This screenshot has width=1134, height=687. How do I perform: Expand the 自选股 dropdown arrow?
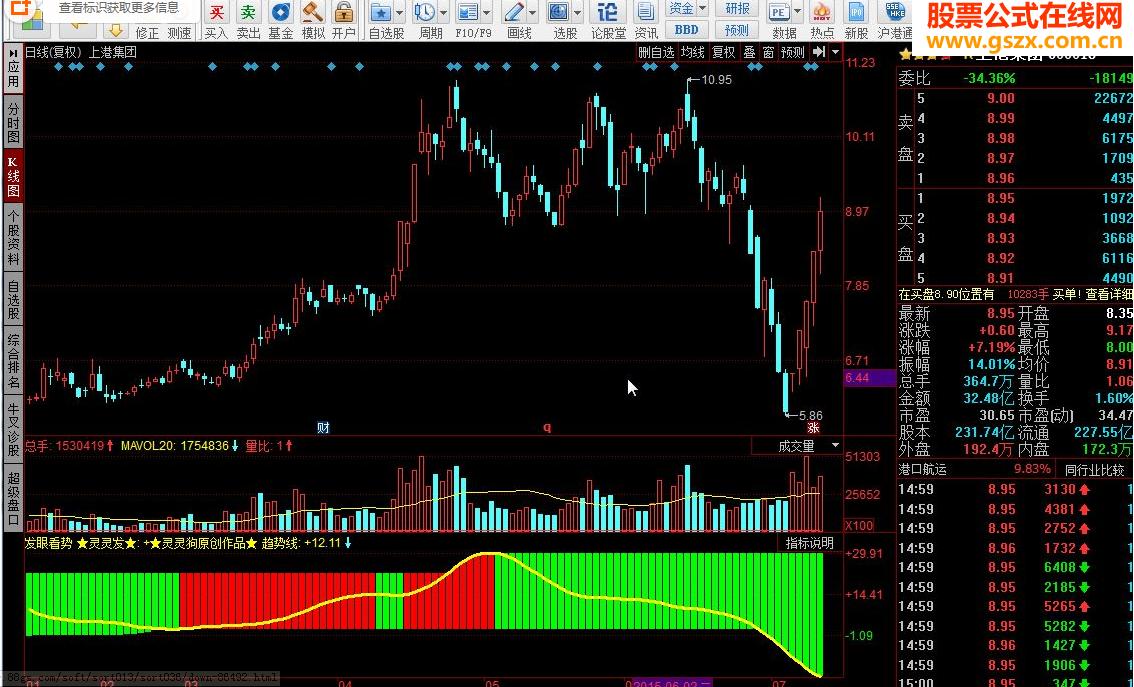pyautogui.click(x=399, y=13)
